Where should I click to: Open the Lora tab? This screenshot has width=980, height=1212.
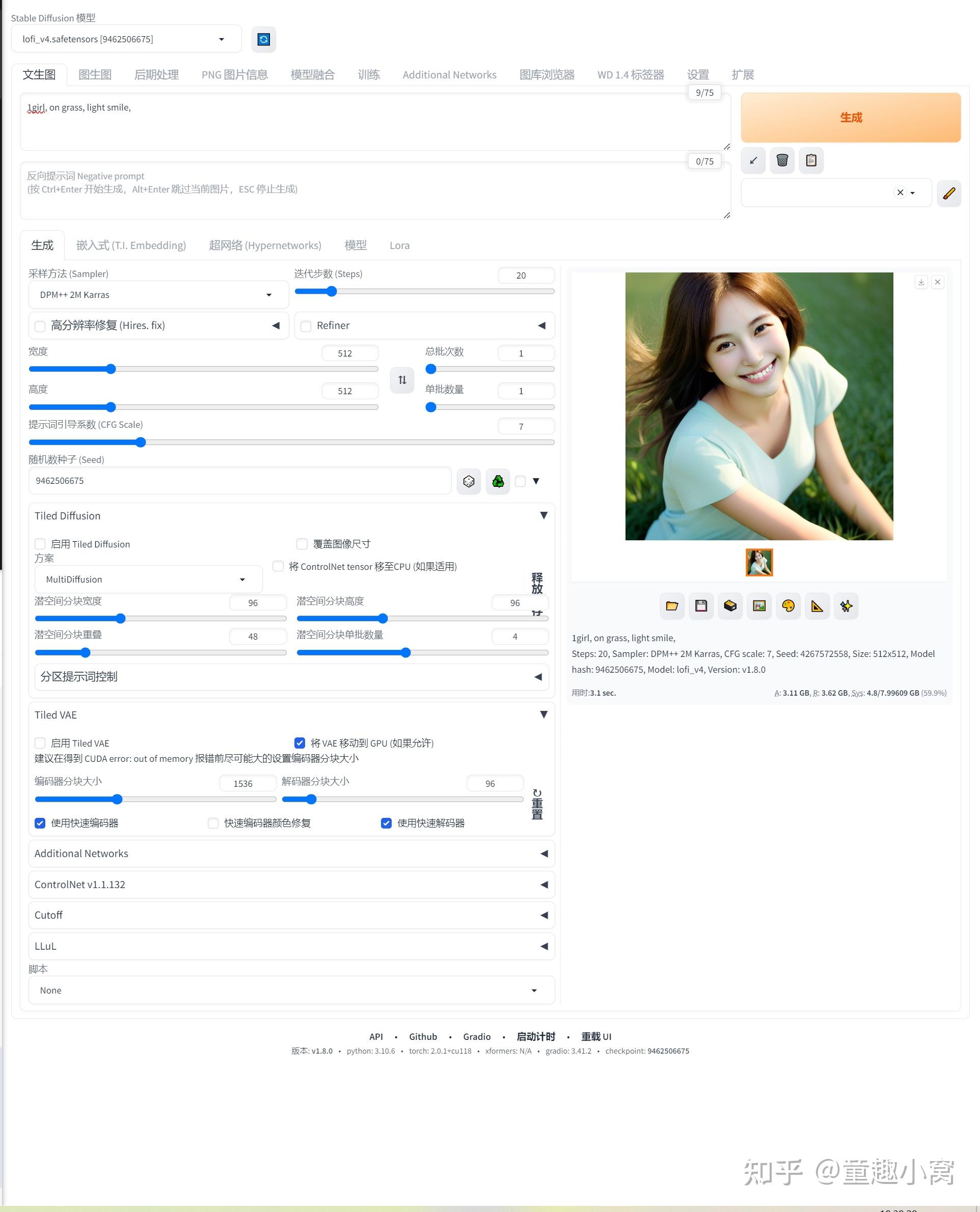(399, 245)
